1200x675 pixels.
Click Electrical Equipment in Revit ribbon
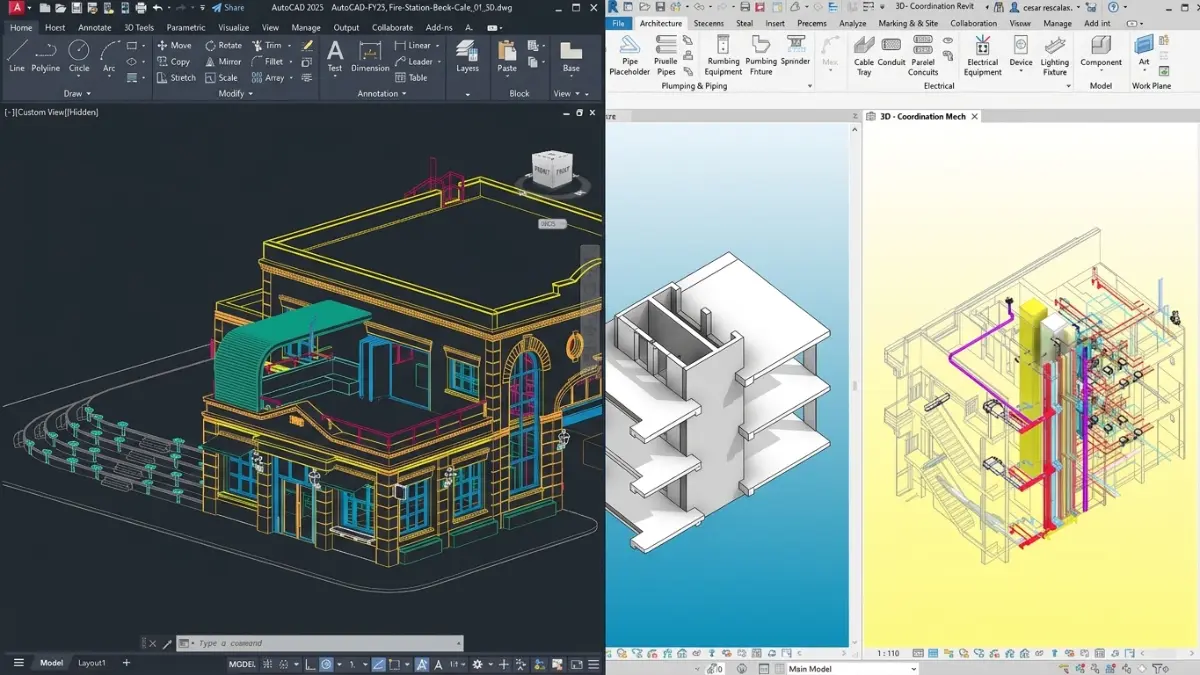pos(983,56)
